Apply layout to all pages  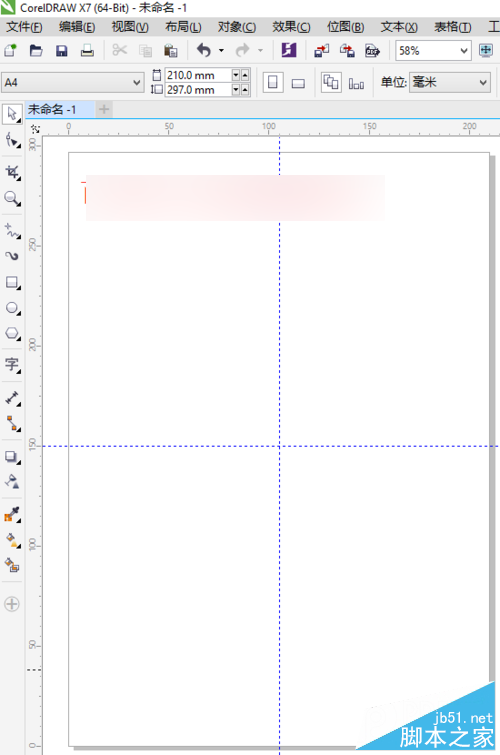pos(331,83)
